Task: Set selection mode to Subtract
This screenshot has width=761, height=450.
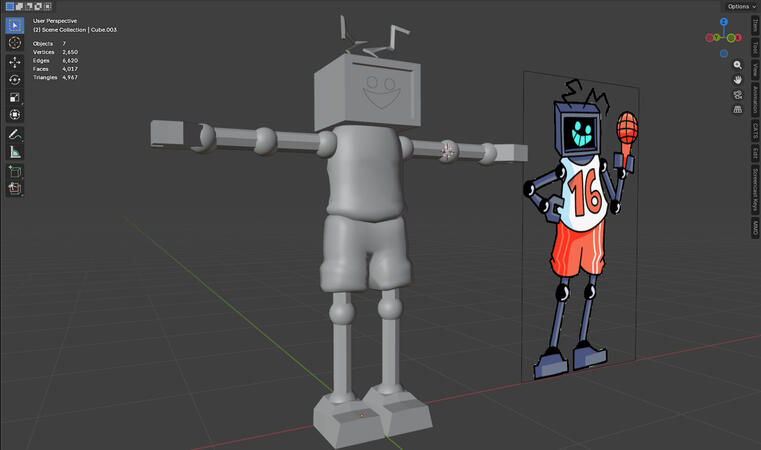Action: 29,6
